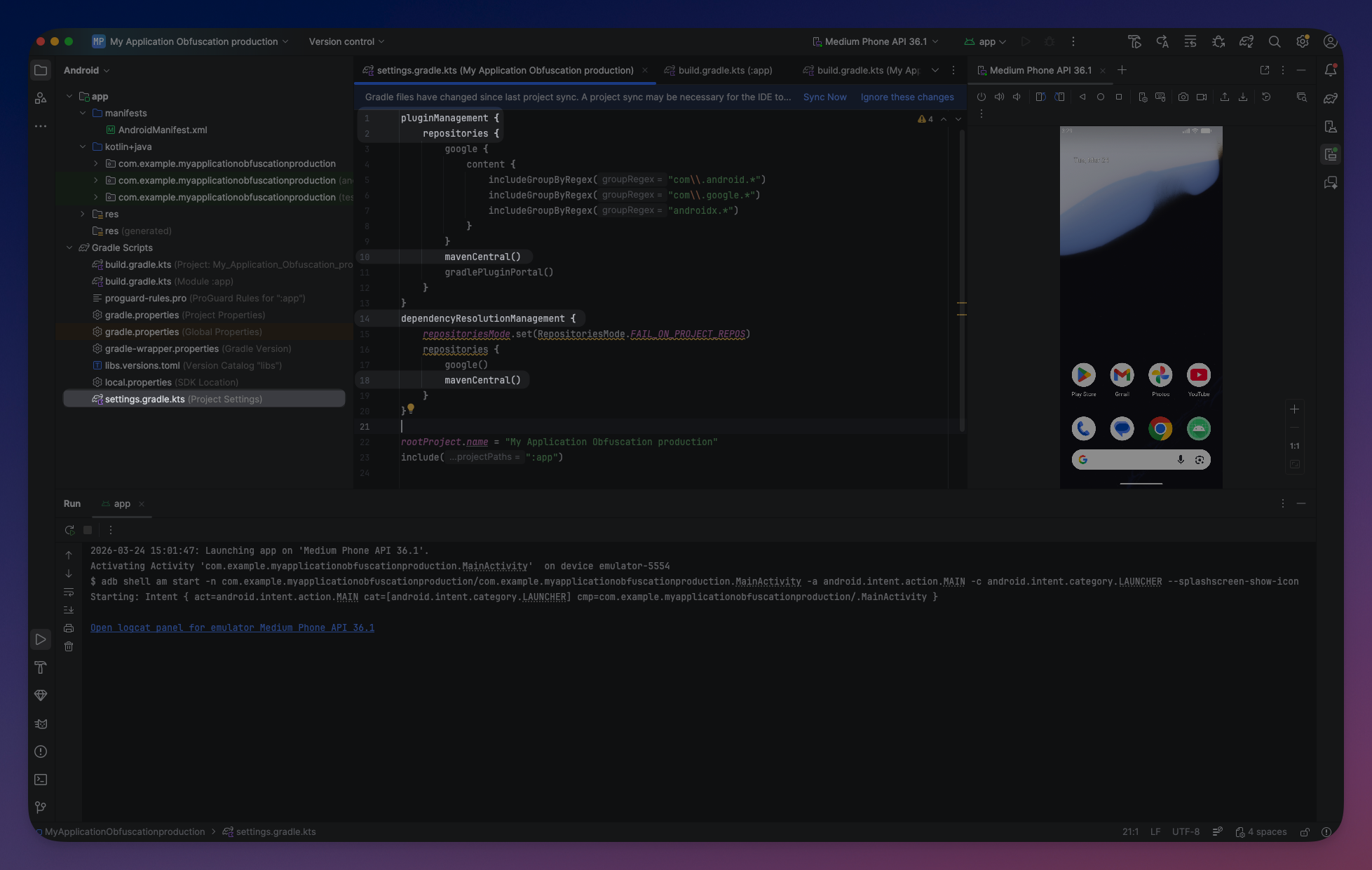Open the Terminal tool window
Screen dimensions: 1372x870
click(x=41, y=780)
